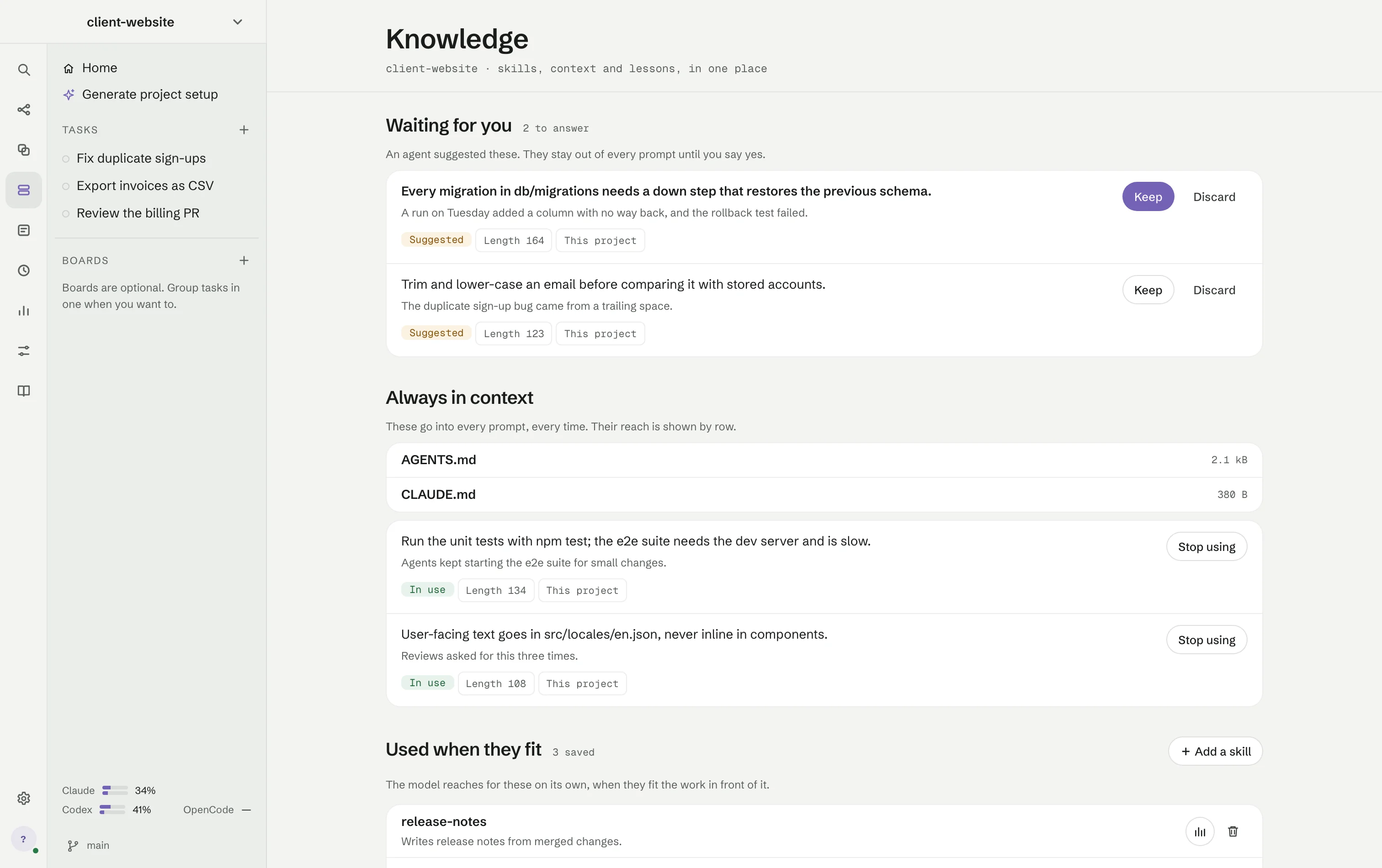Open the Export invoices as CSV task

(144, 186)
